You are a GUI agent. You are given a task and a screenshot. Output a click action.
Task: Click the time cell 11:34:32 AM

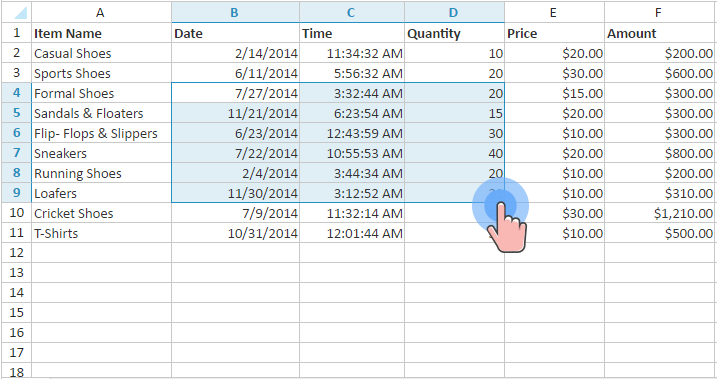pos(352,53)
